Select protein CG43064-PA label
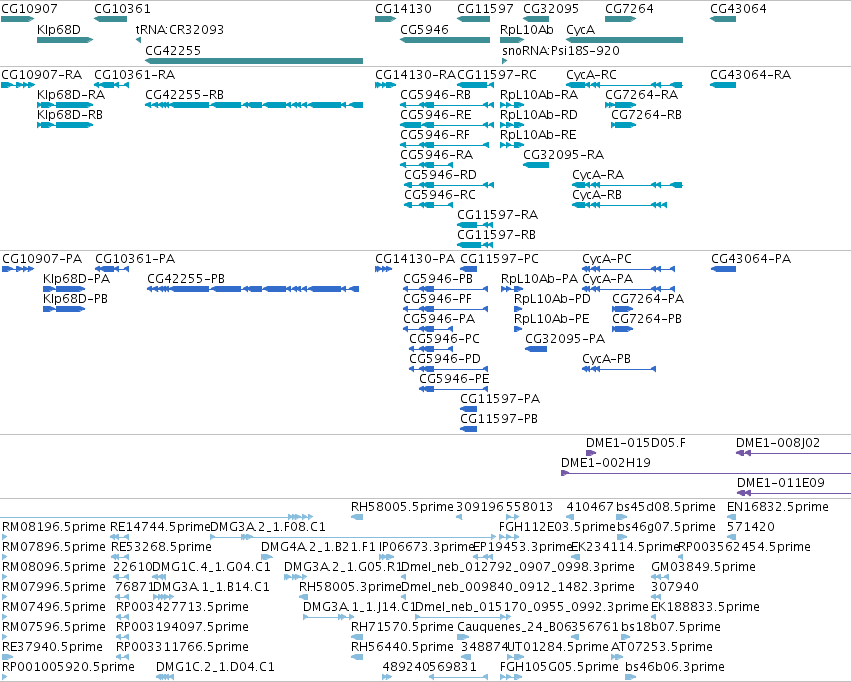 [x=751, y=258]
